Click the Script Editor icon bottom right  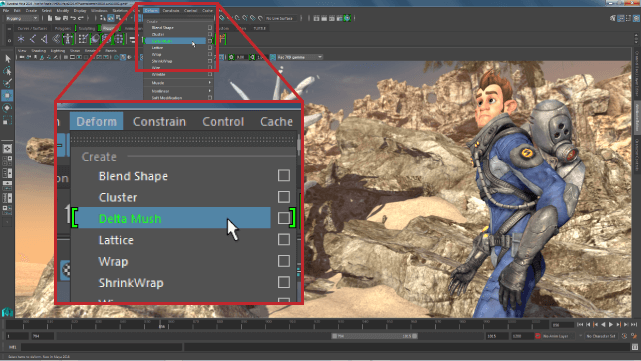click(x=634, y=347)
